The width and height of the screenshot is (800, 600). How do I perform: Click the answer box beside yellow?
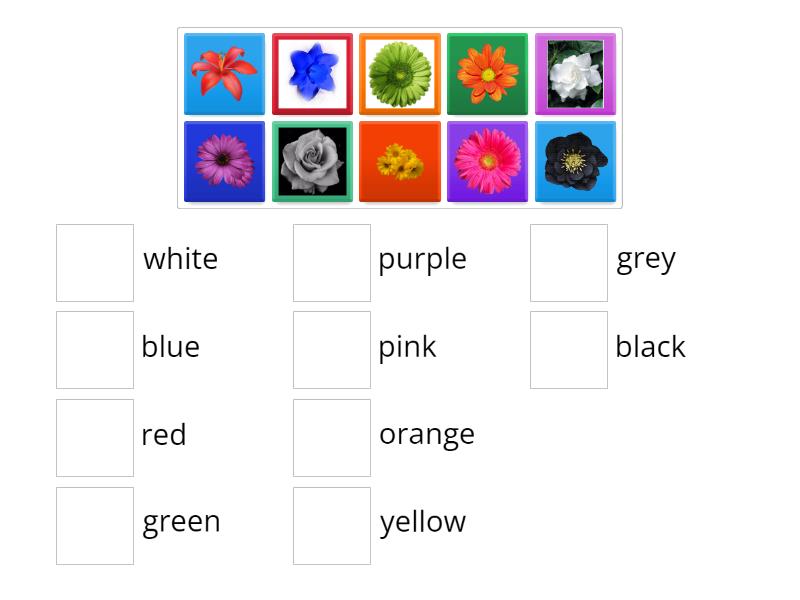[332, 522]
